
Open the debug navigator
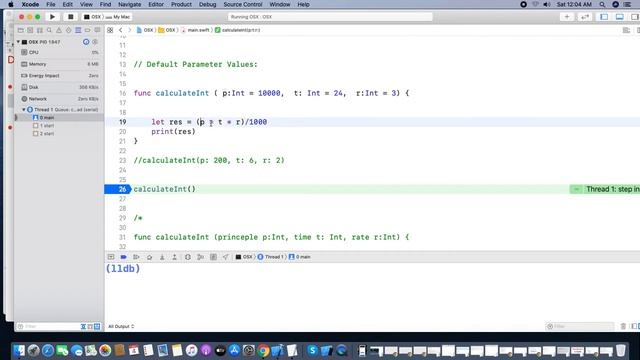pyautogui.click(x=78, y=30)
